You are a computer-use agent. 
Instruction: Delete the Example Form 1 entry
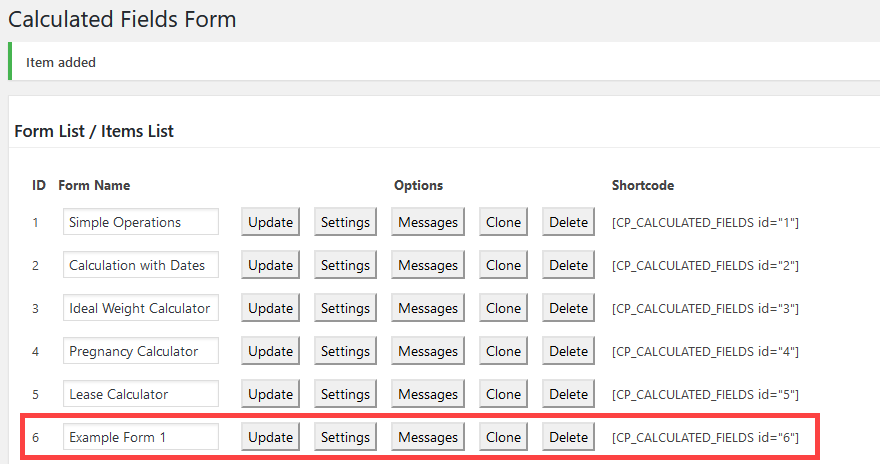pyautogui.click(x=568, y=437)
